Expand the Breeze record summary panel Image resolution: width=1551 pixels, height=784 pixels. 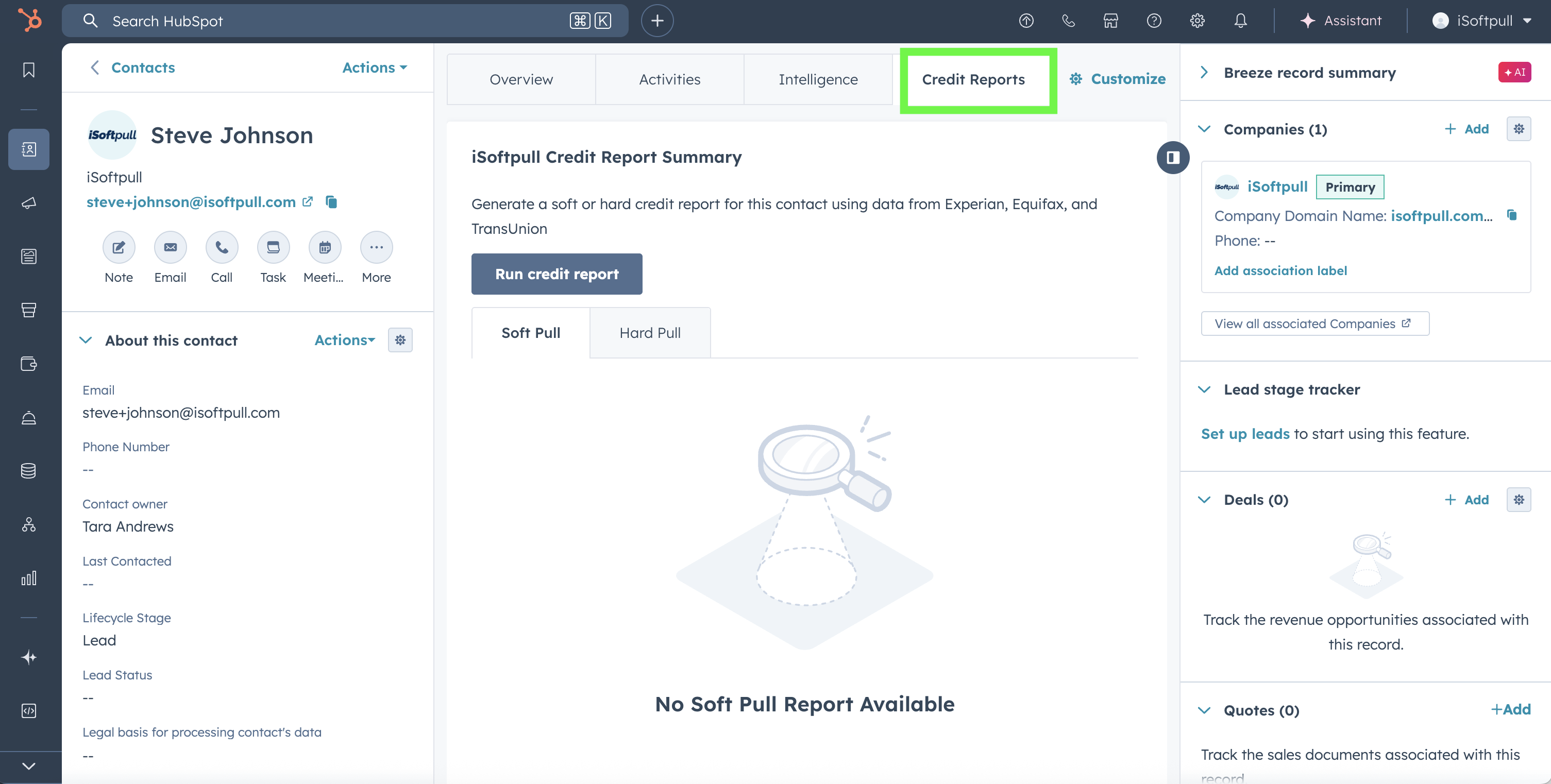tap(1204, 73)
